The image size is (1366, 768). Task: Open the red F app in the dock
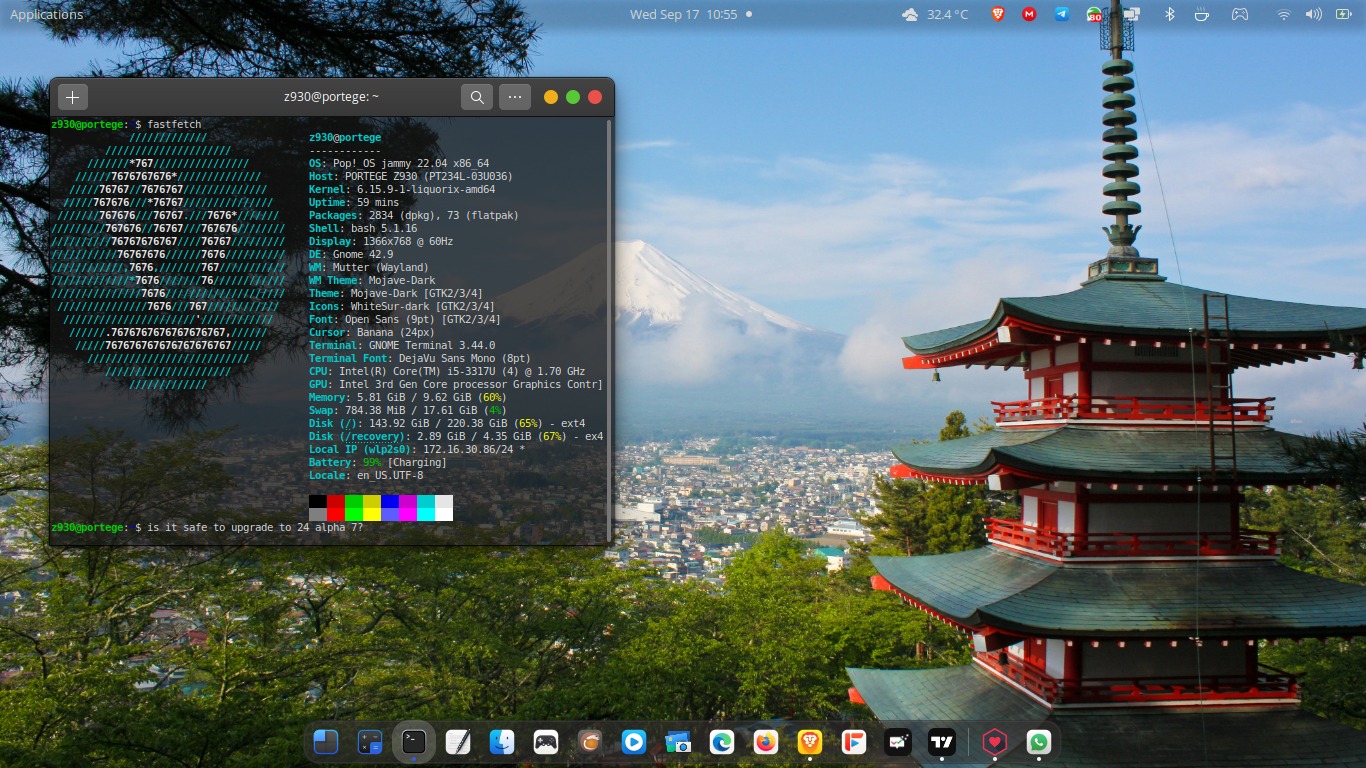pyautogui.click(x=853, y=742)
